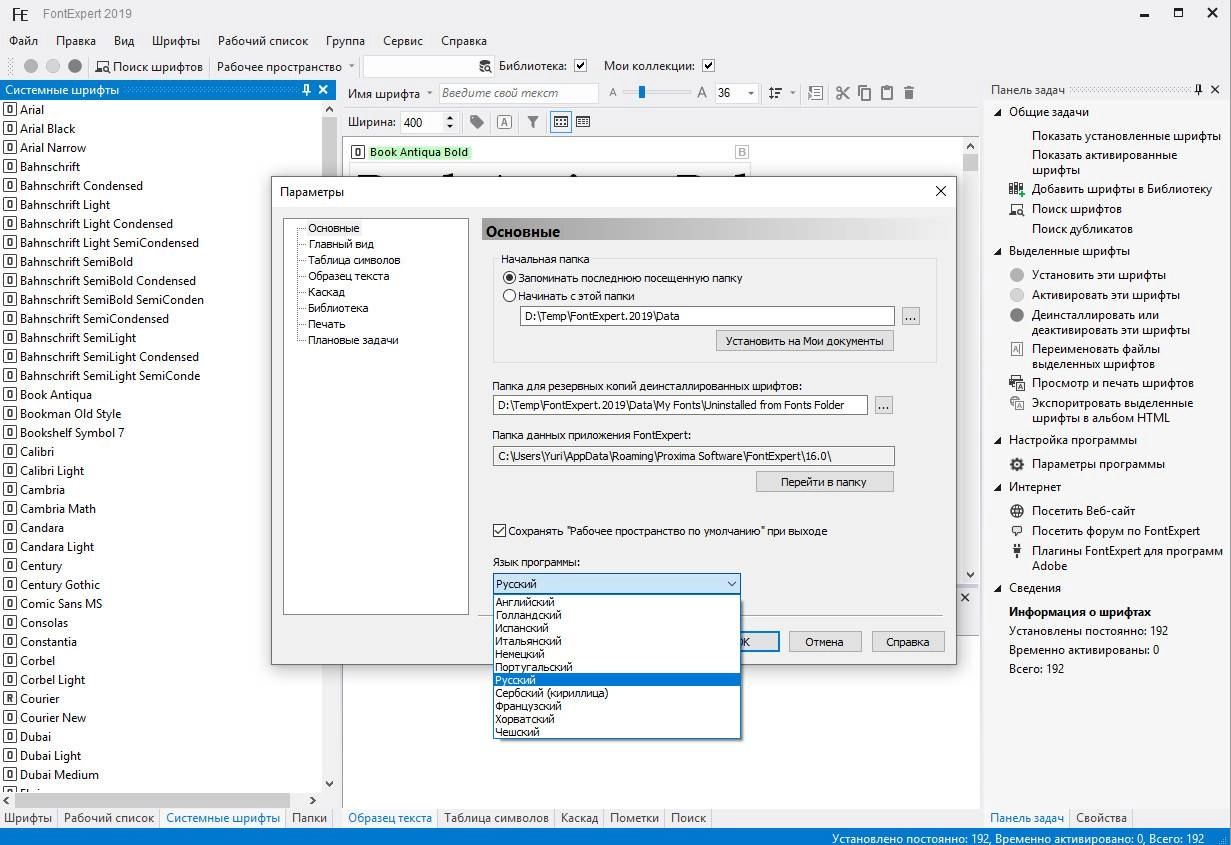Click 'Плагины FontExpert' plugin icon
Image resolution: width=1231 pixels, height=845 pixels.
pos(1017,551)
